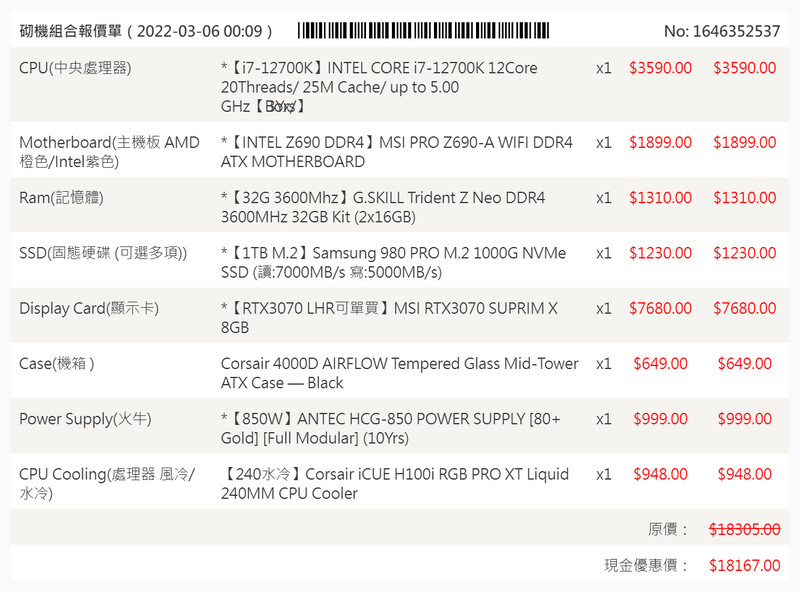
Task: Click the $7680.00 unit price for display card
Action: click(660, 308)
